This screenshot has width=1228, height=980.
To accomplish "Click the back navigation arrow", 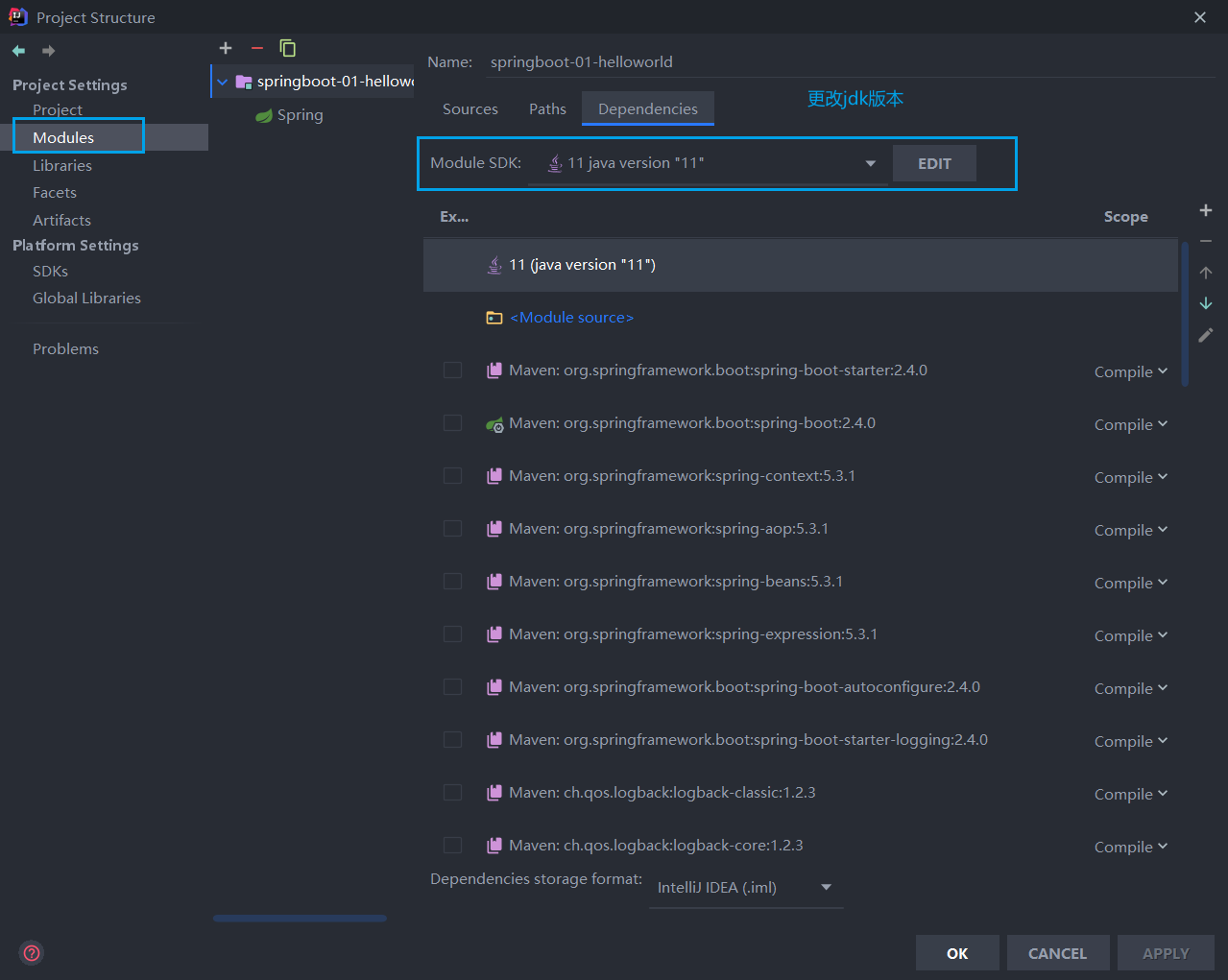I will tap(18, 51).
